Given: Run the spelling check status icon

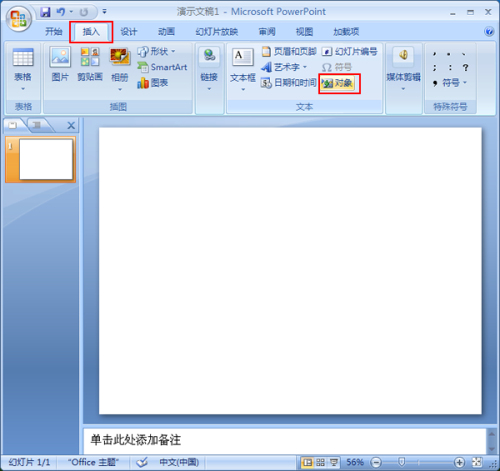Looking at the screenshot, I should [x=142, y=462].
